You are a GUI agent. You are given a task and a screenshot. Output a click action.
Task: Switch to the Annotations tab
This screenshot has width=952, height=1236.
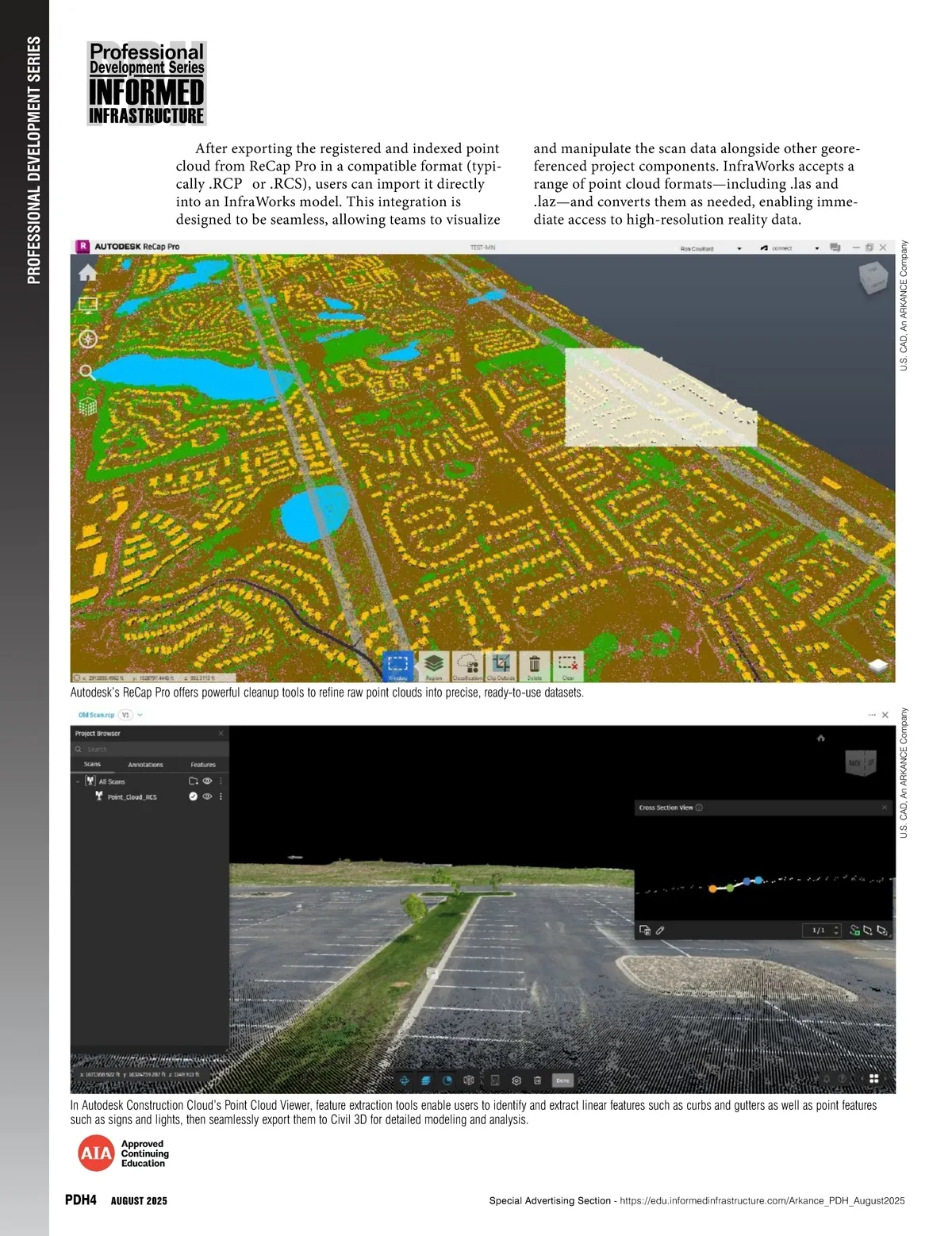(x=145, y=765)
